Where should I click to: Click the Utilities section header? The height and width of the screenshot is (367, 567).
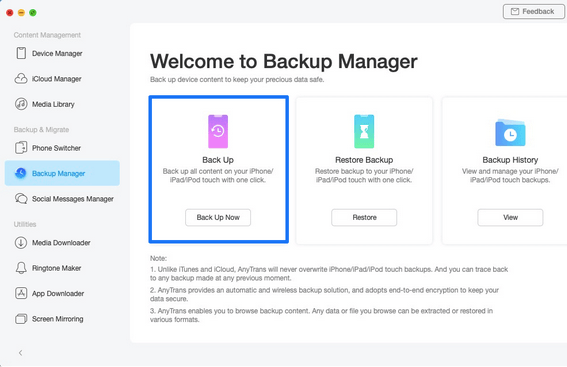pos(25,224)
